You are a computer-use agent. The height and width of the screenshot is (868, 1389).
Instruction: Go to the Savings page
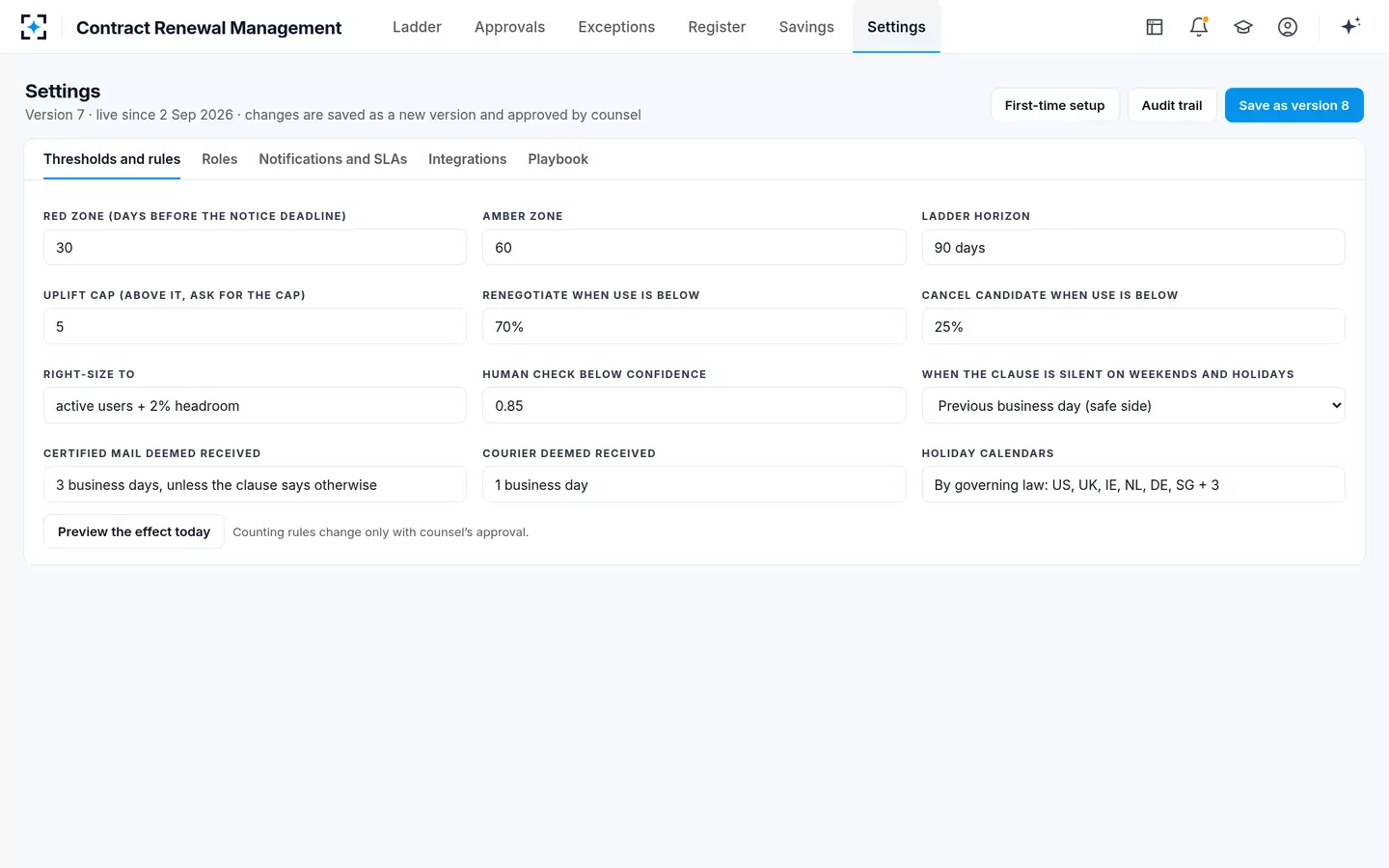806,27
